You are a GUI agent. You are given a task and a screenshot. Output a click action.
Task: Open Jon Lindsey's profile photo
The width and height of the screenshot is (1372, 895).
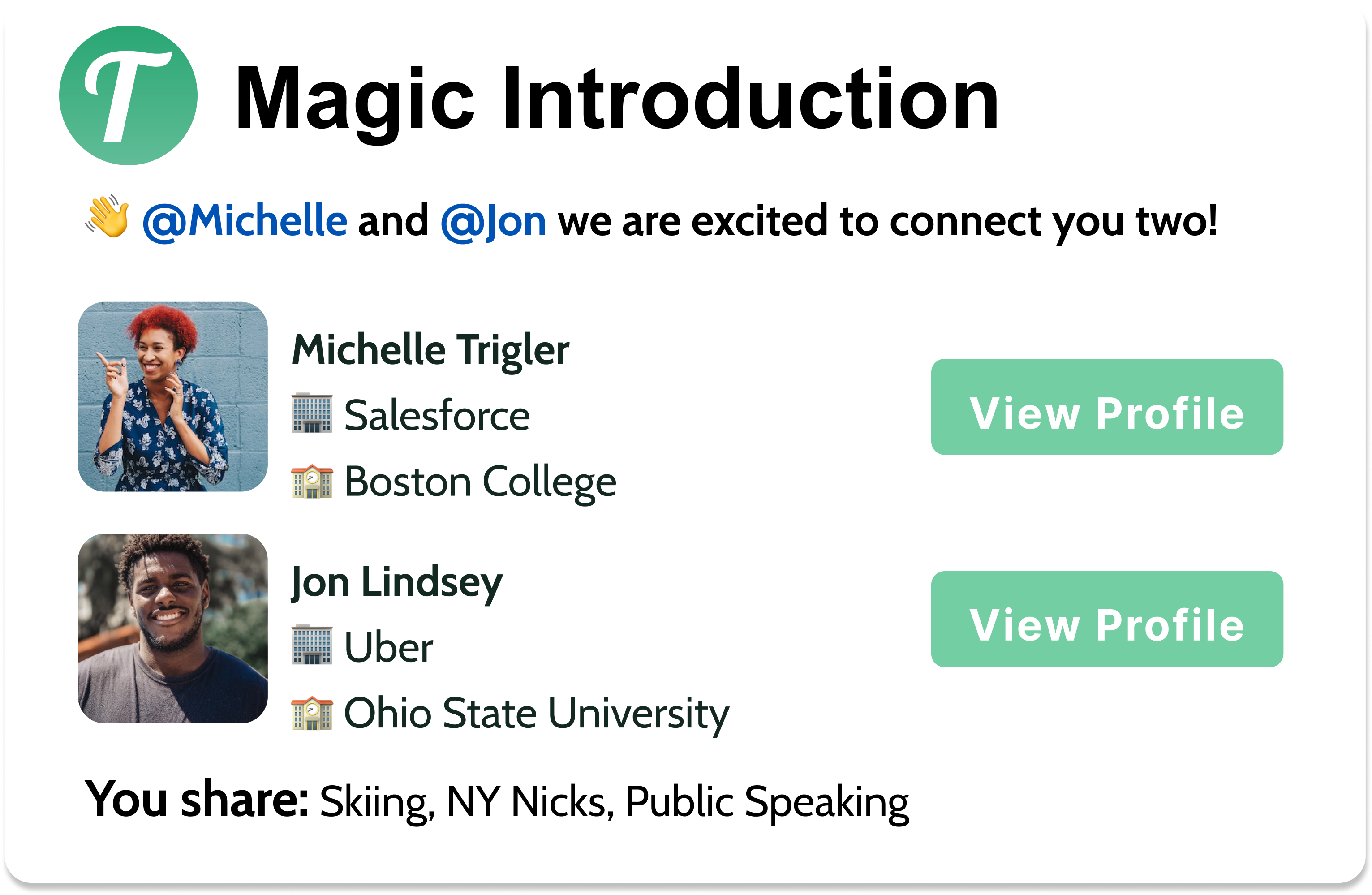coord(173,628)
